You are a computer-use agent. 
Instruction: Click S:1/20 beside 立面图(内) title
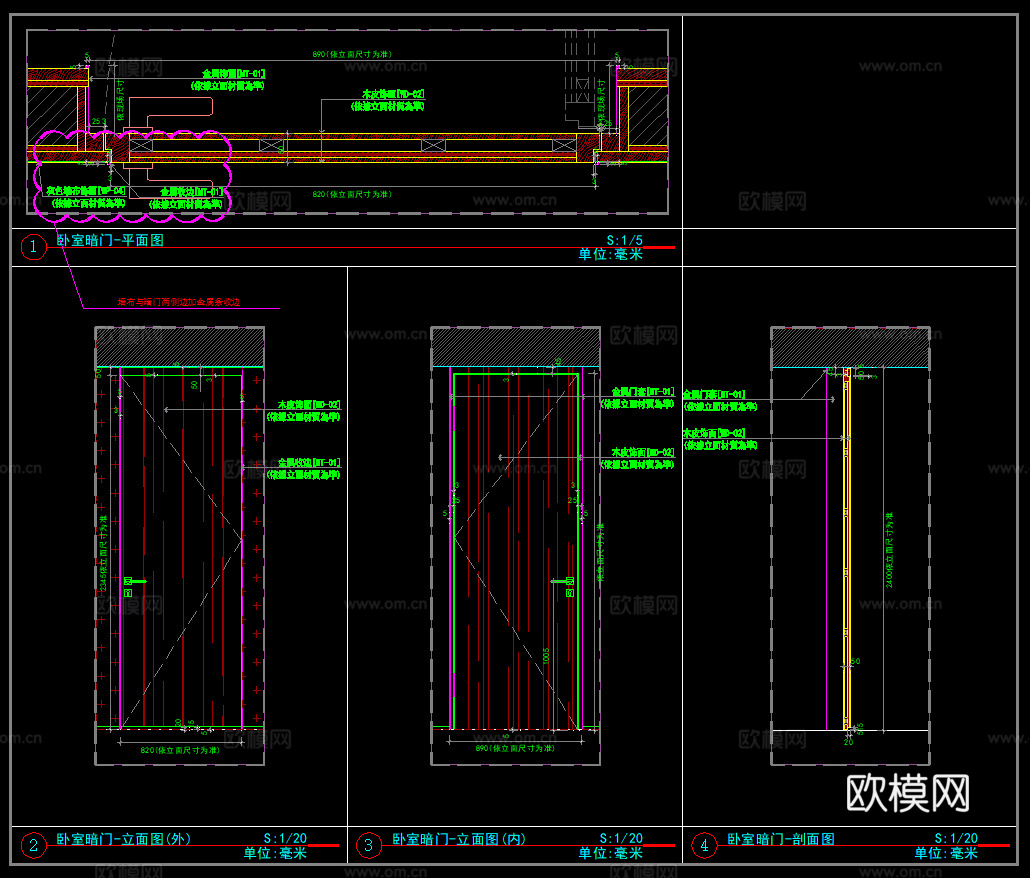(x=621, y=838)
